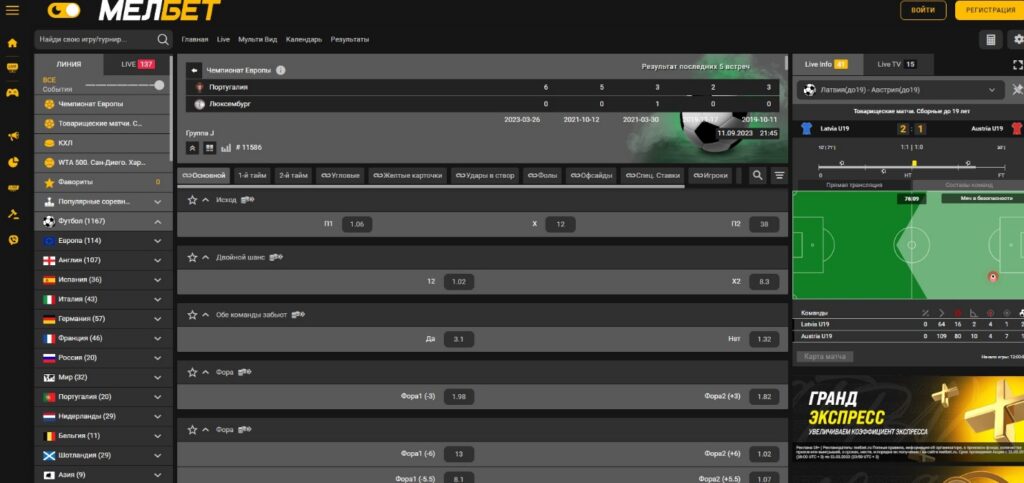Open the Мульти Вид menu item
Viewport: 1024px width, 483px height.
[x=257, y=40]
